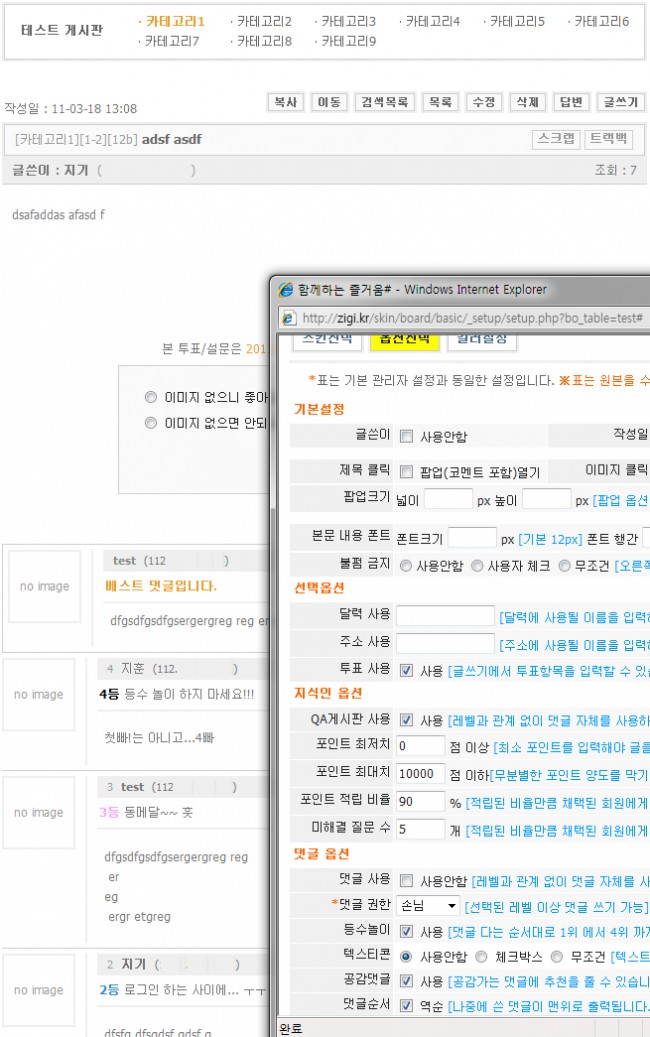Image resolution: width=650 pixels, height=1037 pixels.
Task: Click the page icon beside the zigi.kr URL
Action: [288, 318]
